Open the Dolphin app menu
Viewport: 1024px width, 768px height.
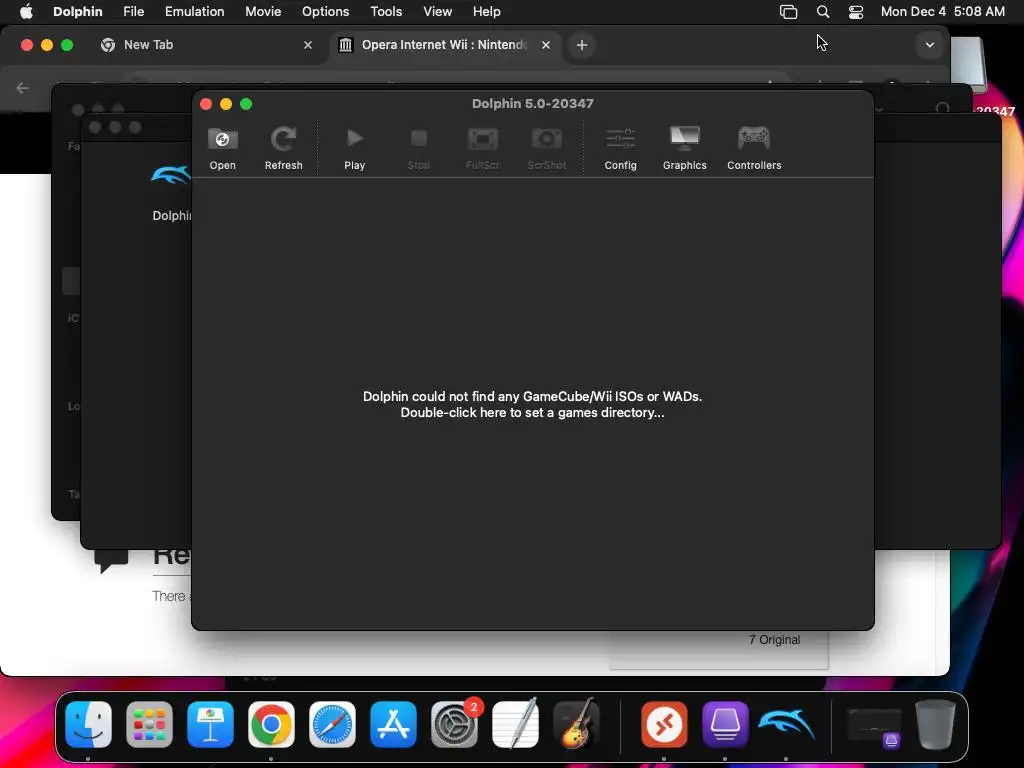click(x=78, y=12)
